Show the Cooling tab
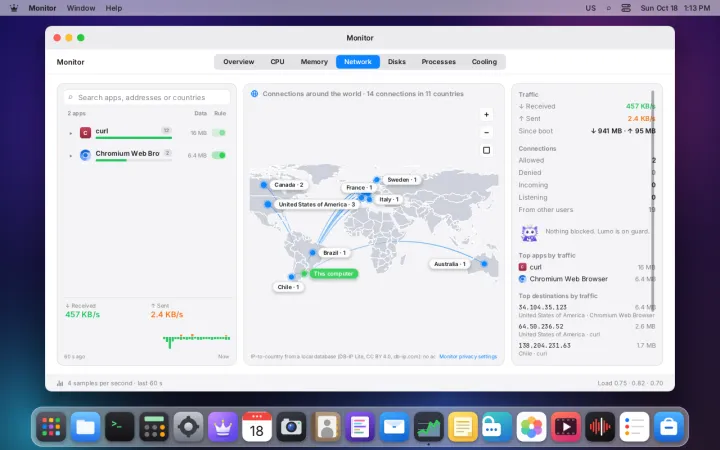The image size is (720, 450). [484, 62]
